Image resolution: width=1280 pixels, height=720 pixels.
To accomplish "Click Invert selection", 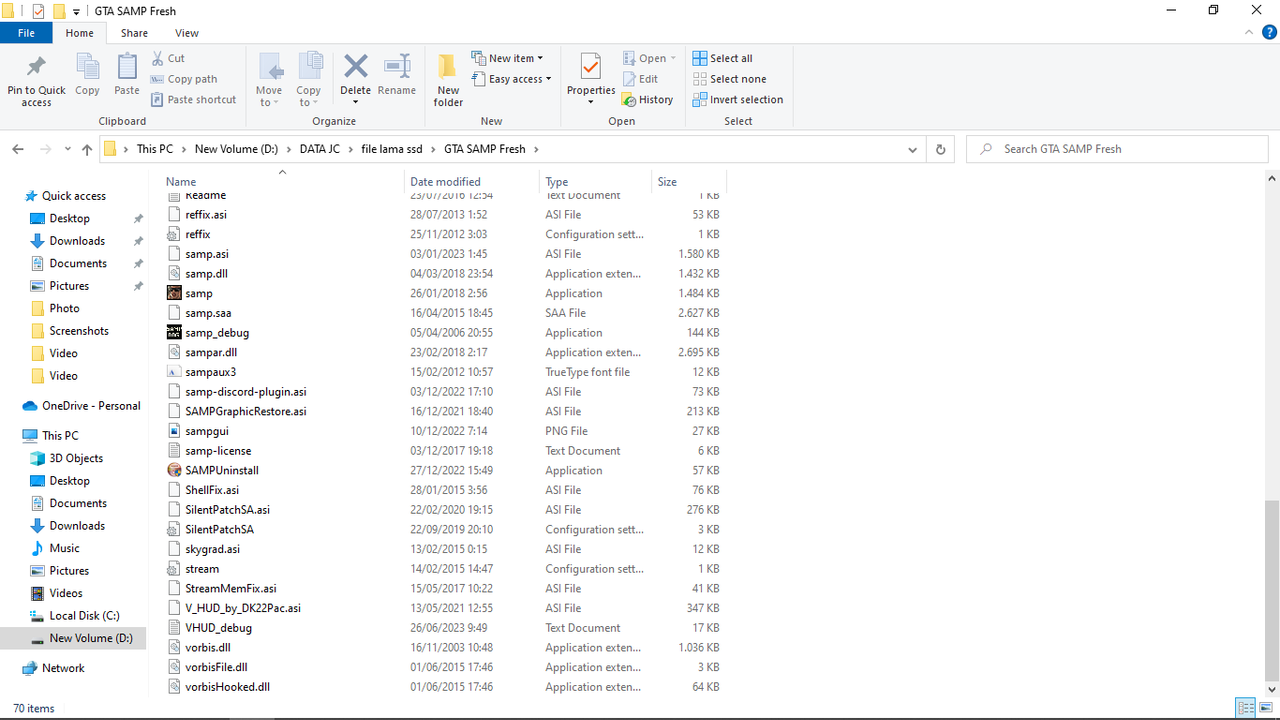I will 738,100.
